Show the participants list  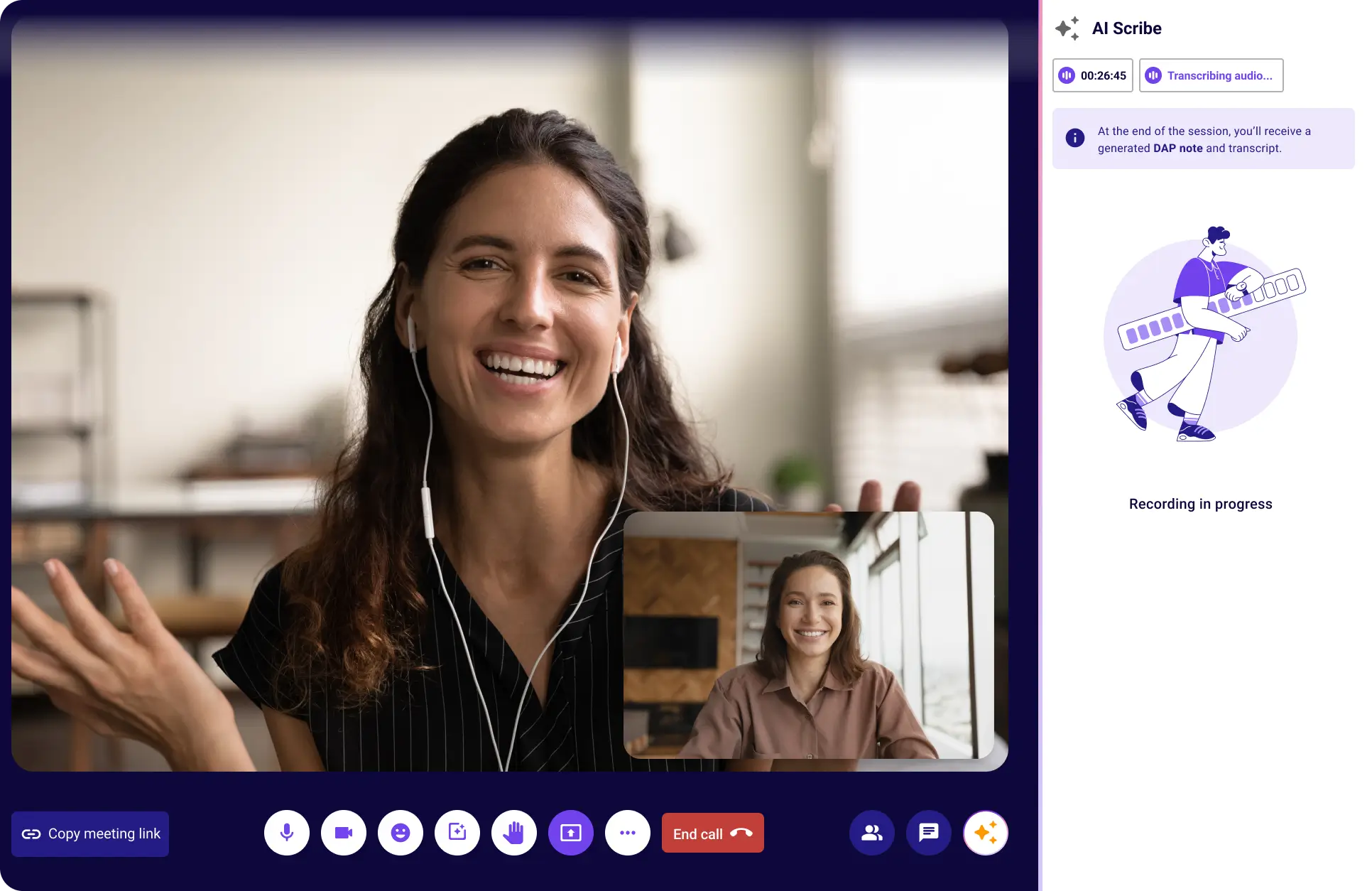872,833
